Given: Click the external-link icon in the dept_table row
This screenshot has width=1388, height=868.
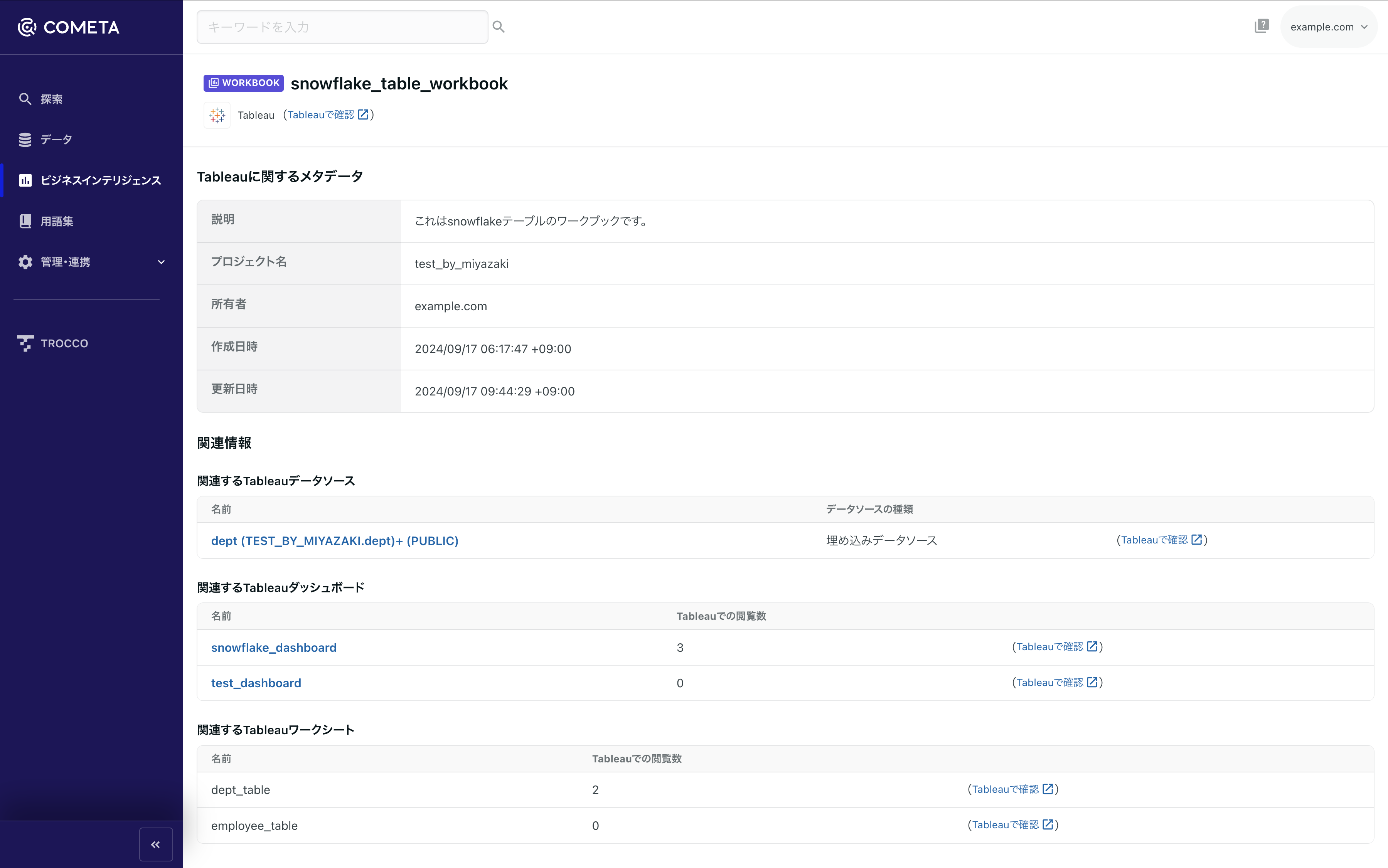Looking at the screenshot, I should [1048, 789].
